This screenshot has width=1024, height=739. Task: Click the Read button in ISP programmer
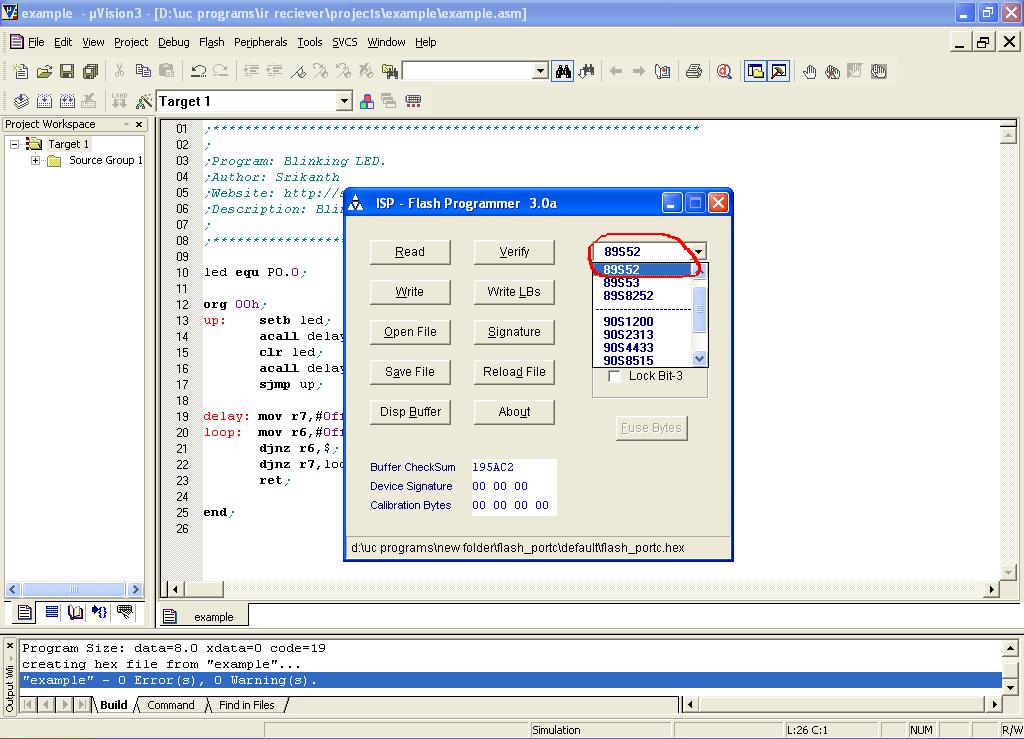410,252
